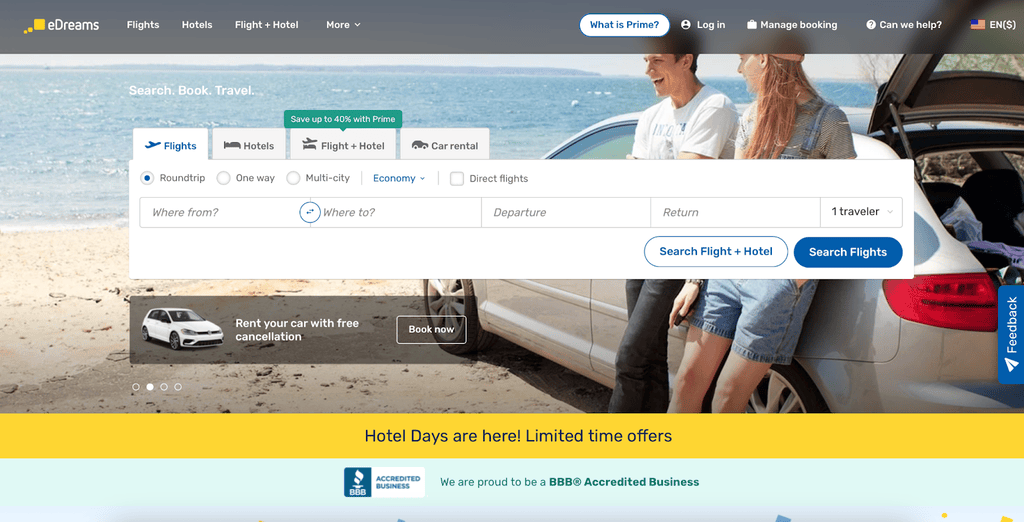Select the One way radio button

point(223,178)
